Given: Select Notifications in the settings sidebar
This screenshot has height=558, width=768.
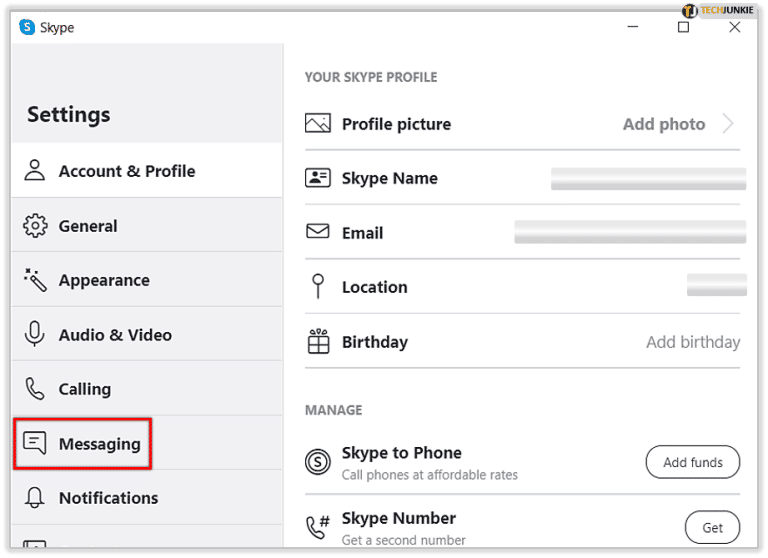Looking at the screenshot, I should [x=146, y=498].
